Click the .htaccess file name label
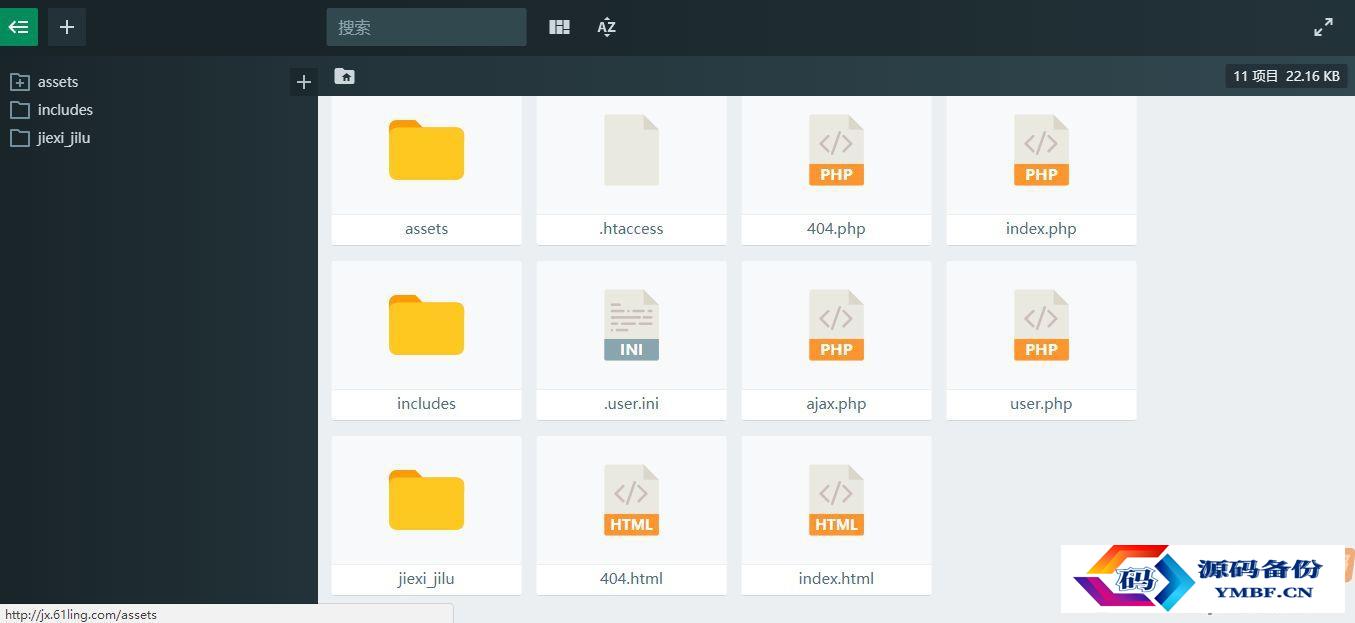 click(631, 229)
